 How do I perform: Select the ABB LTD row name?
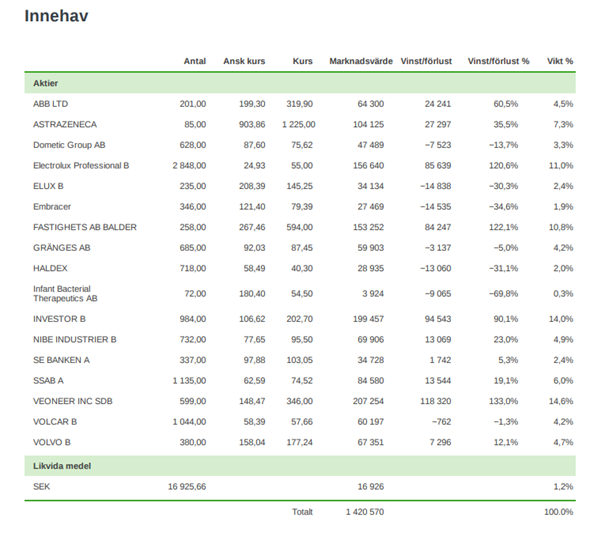point(51,104)
